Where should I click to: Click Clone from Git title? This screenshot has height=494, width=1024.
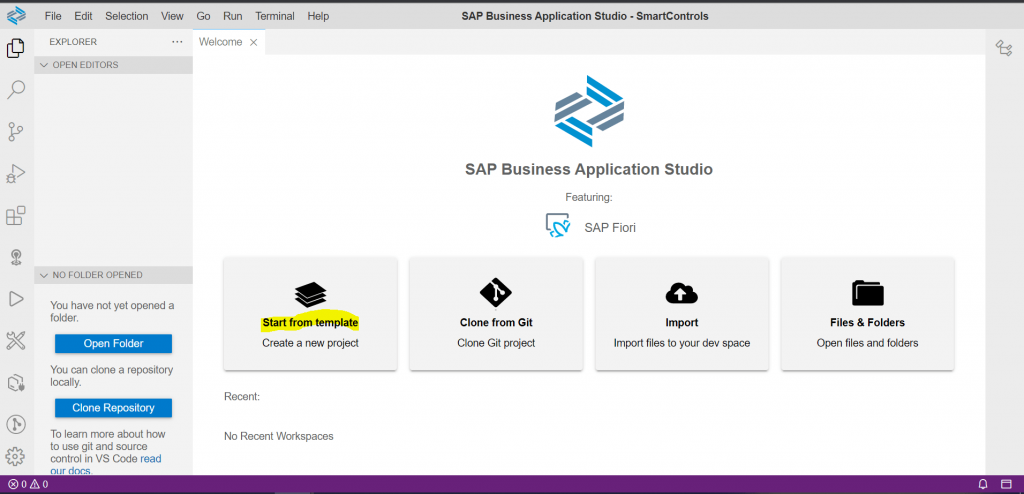click(x=496, y=323)
